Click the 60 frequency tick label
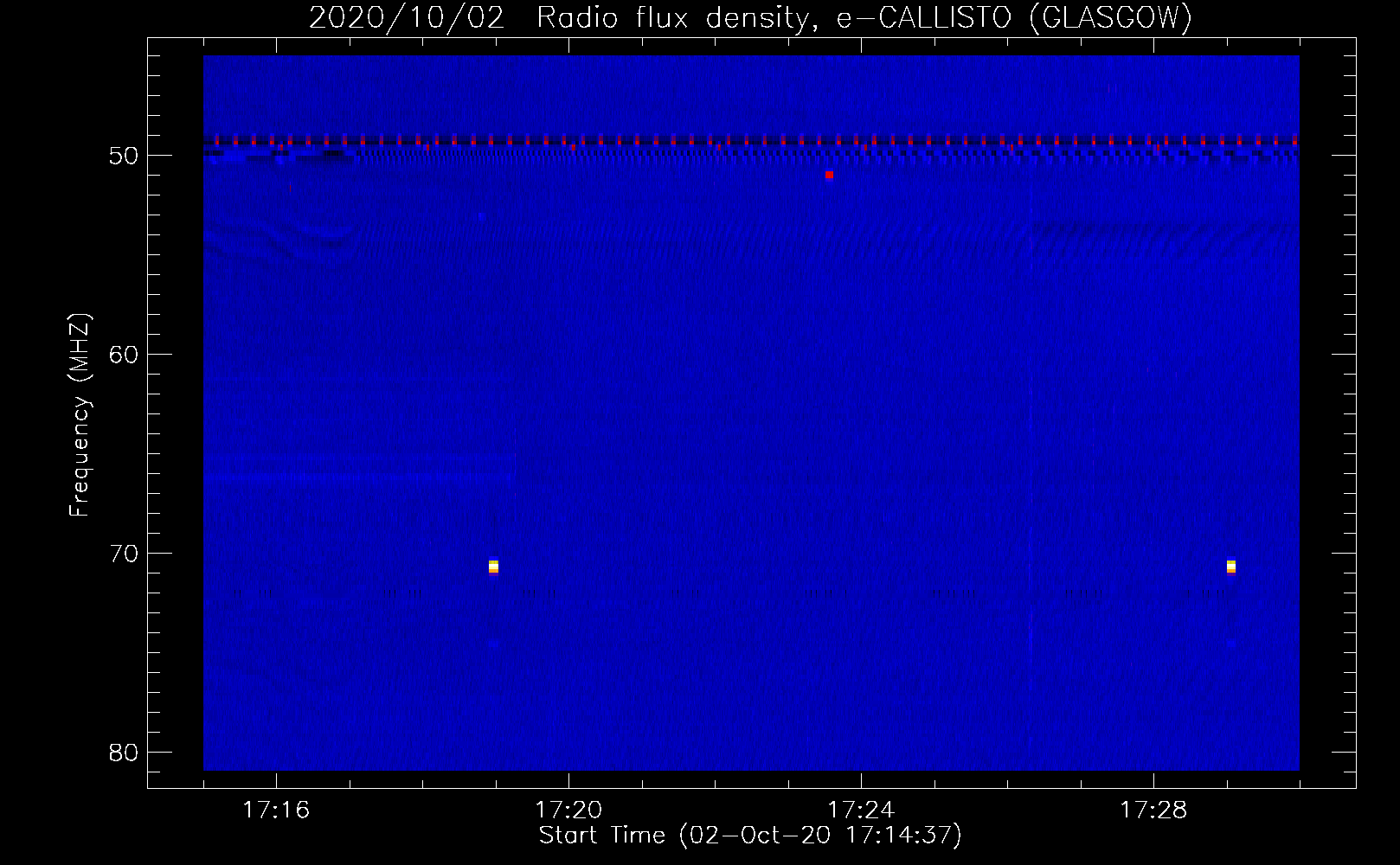This screenshot has height=865, width=1400. point(124,355)
